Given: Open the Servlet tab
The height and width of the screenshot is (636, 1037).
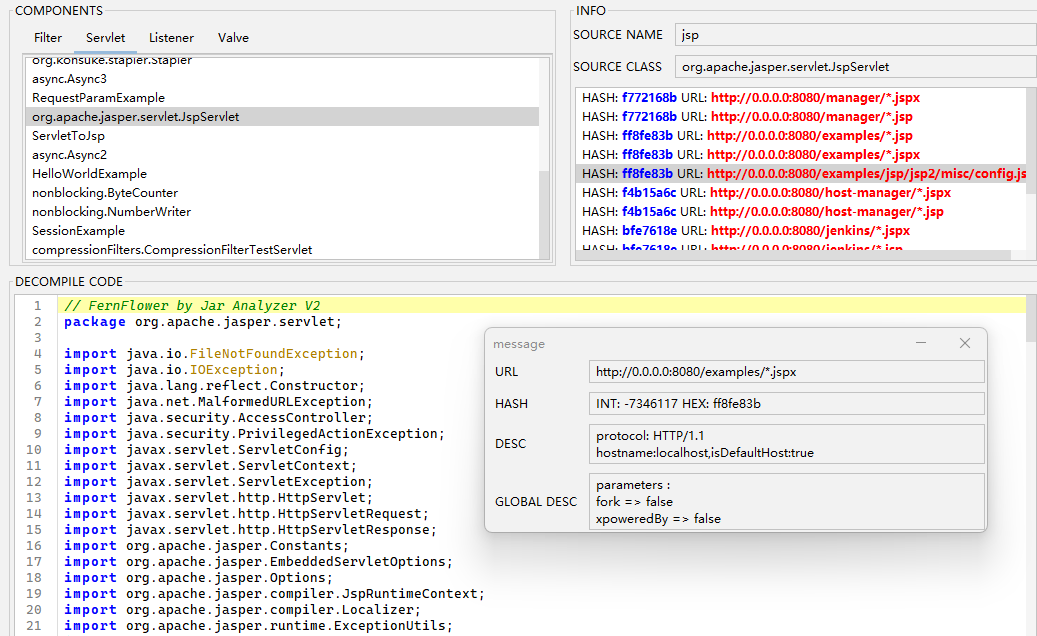Looking at the screenshot, I should (105, 38).
